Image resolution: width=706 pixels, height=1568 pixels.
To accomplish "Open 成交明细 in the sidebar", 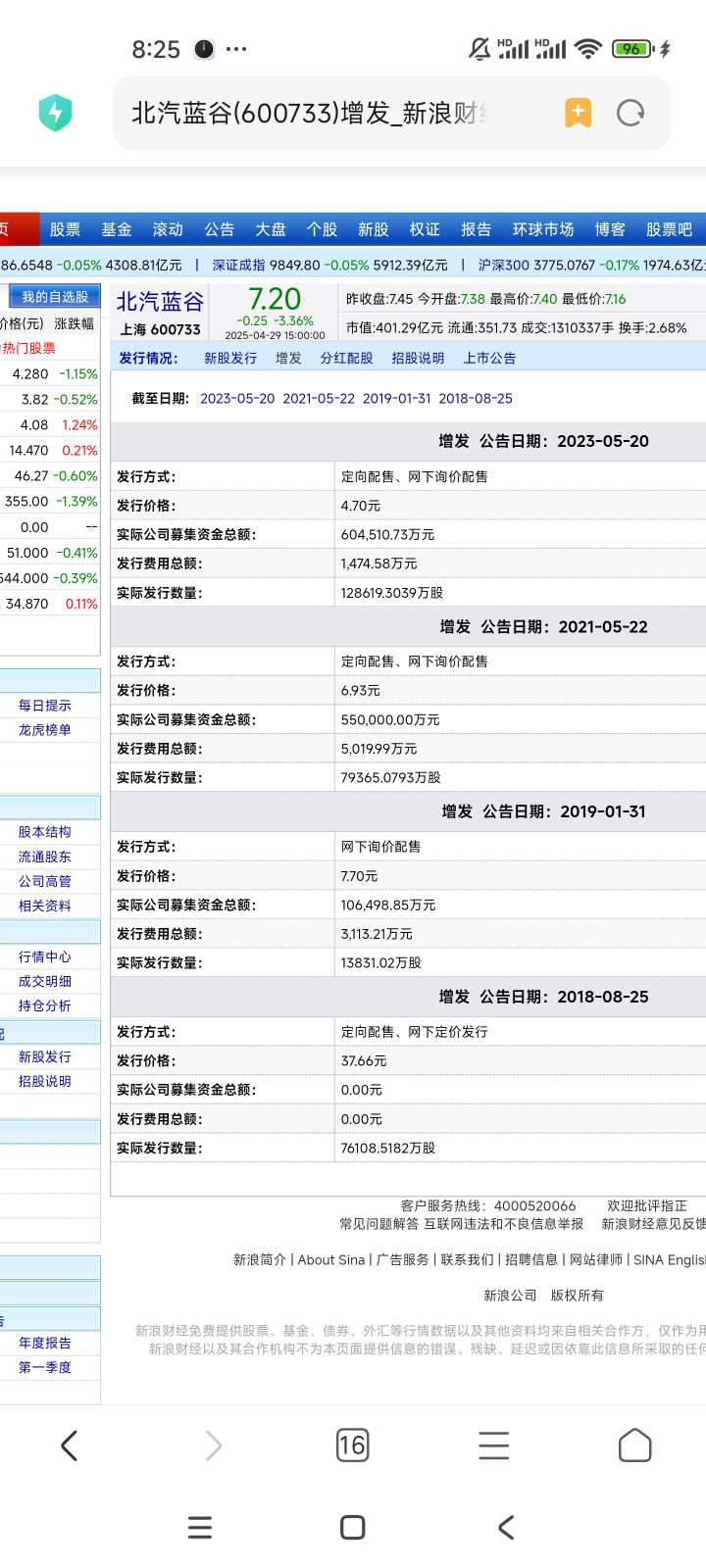I will click(x=44, y=981).
